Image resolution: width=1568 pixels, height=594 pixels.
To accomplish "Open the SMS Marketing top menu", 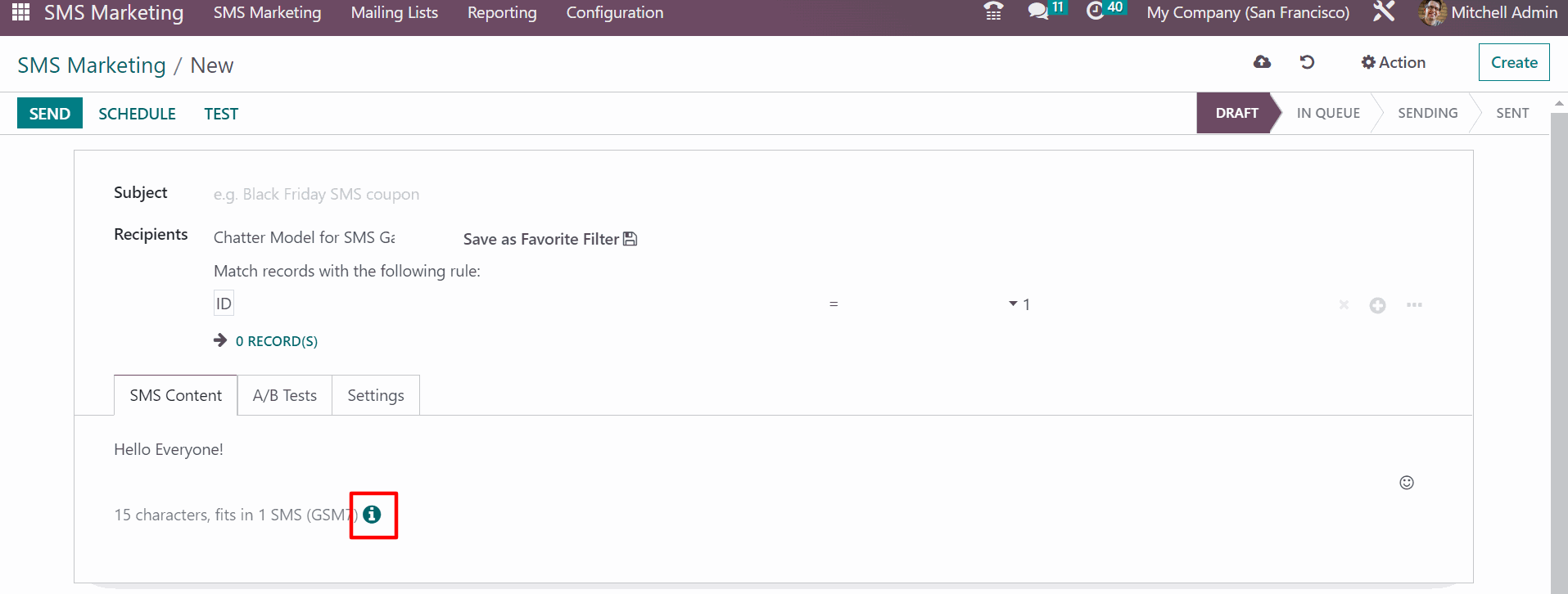I will (267, 12).
